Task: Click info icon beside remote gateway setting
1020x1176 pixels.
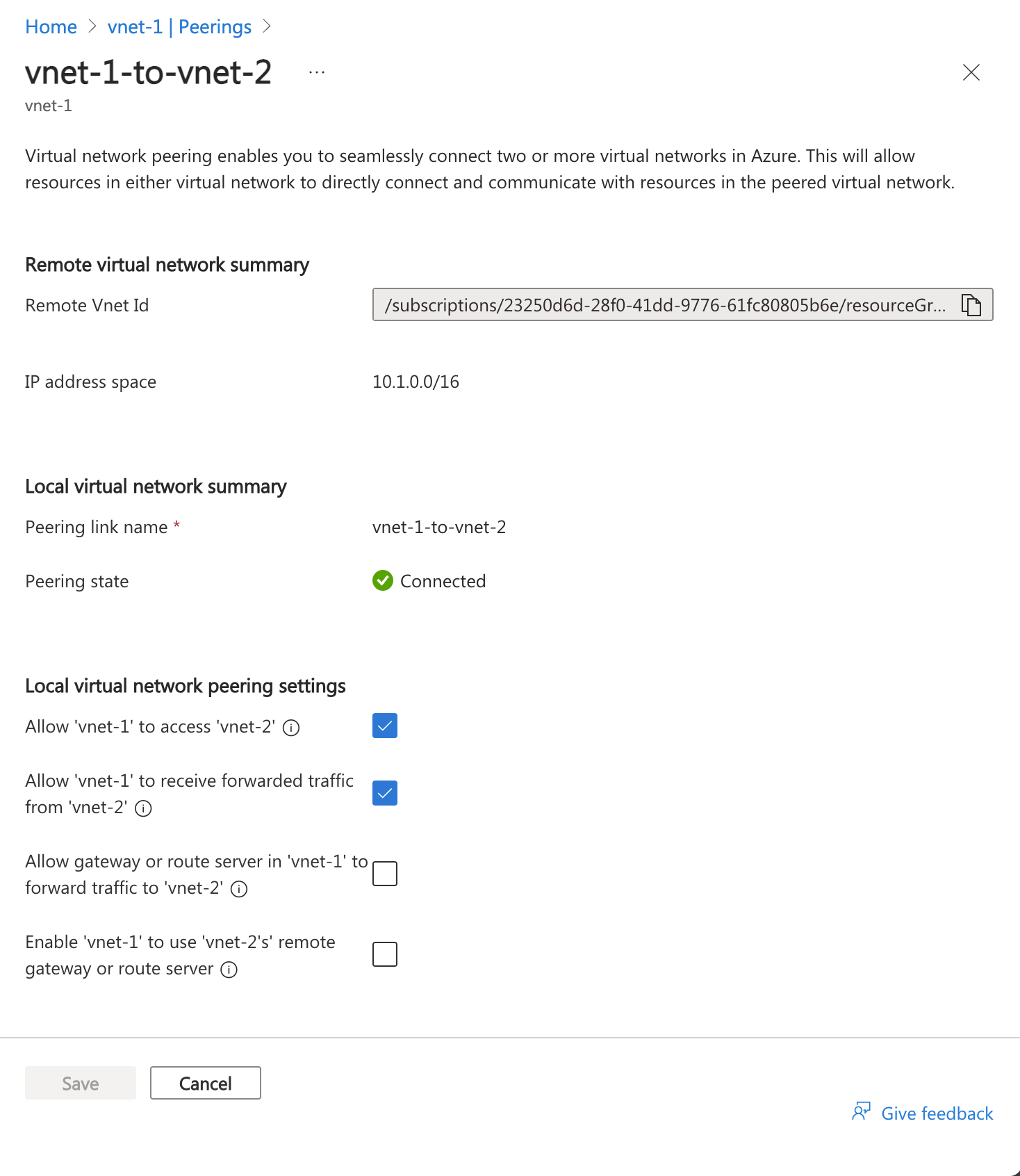Action: [229, 970]
